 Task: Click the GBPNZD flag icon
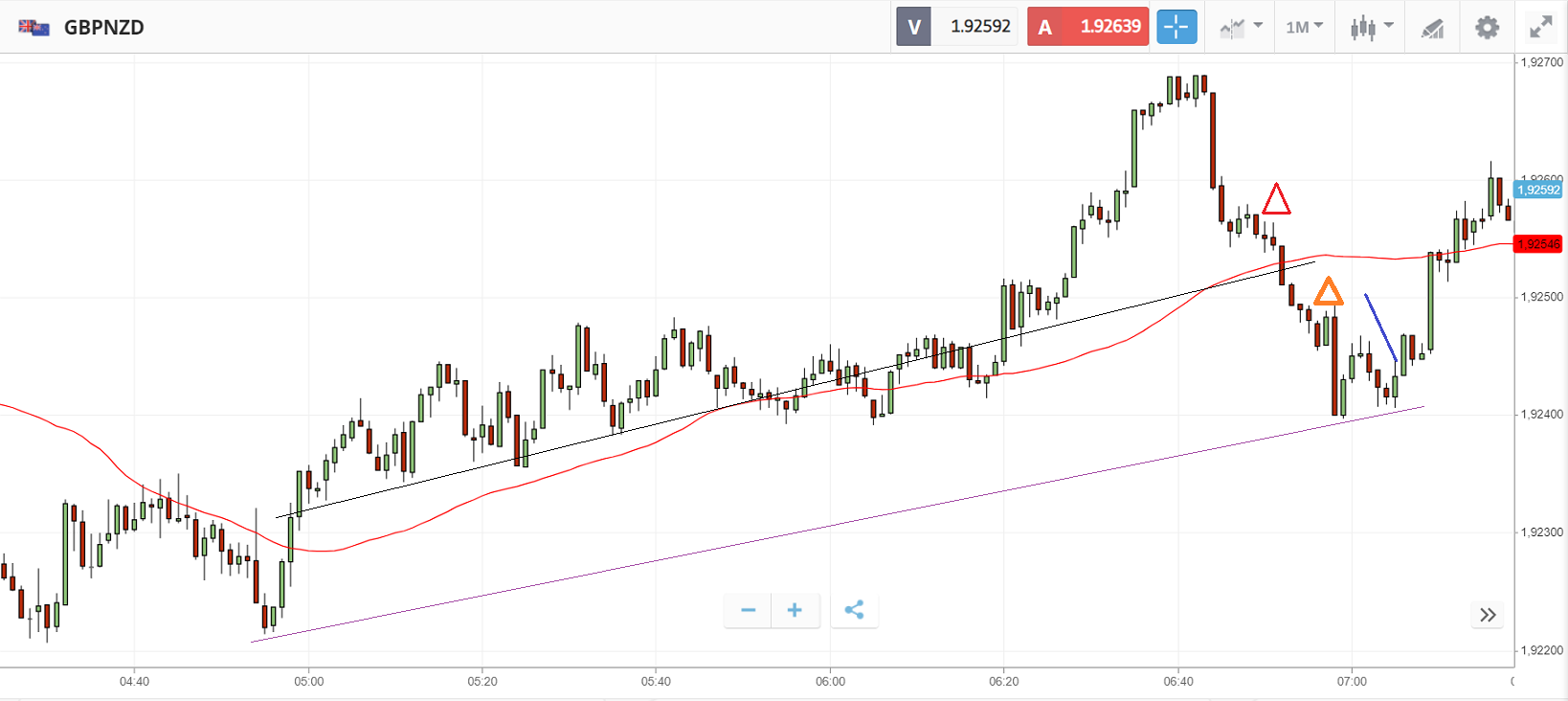34,27
